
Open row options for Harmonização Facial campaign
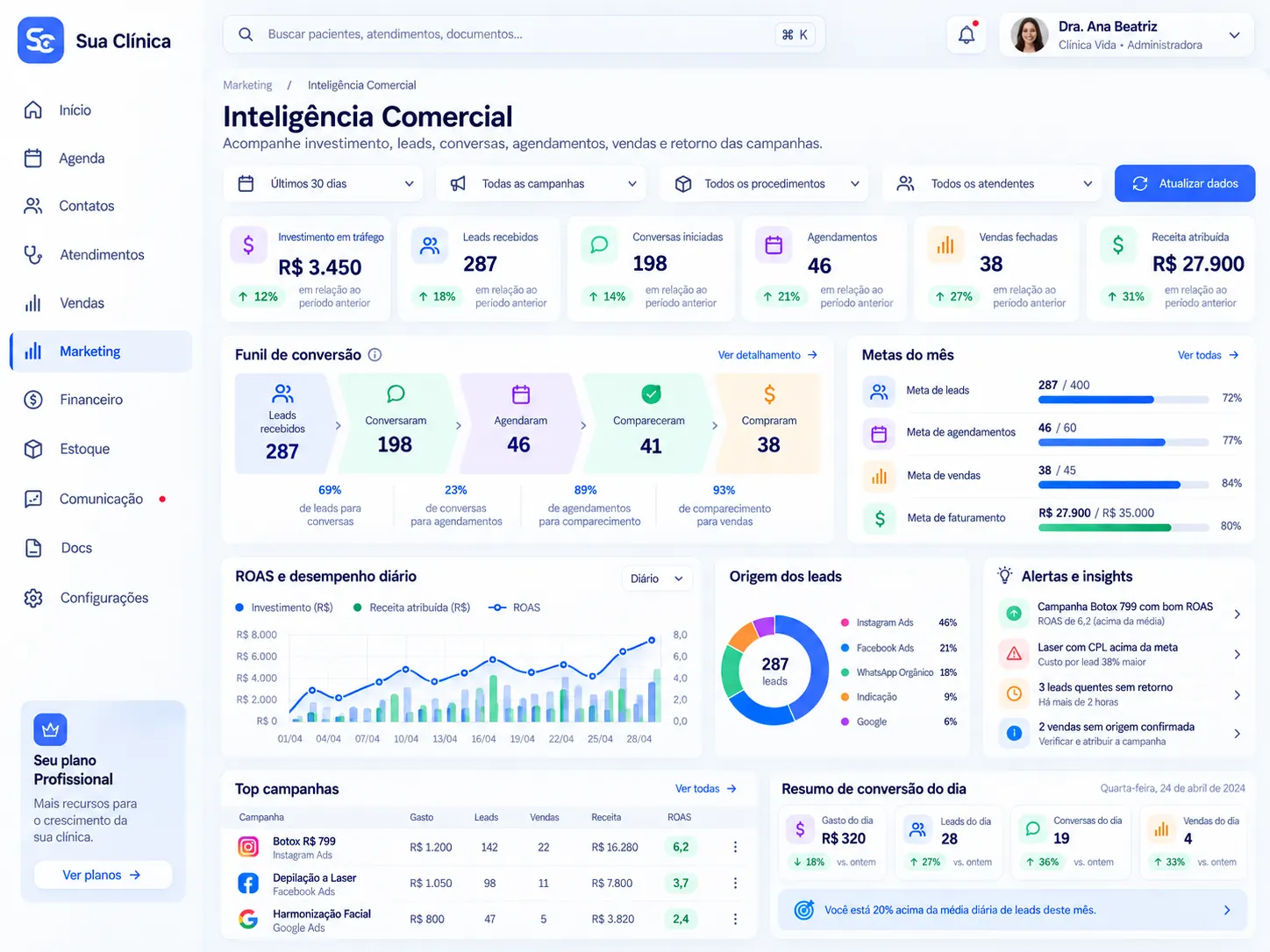pyautogui.click(x=735, y=919)
